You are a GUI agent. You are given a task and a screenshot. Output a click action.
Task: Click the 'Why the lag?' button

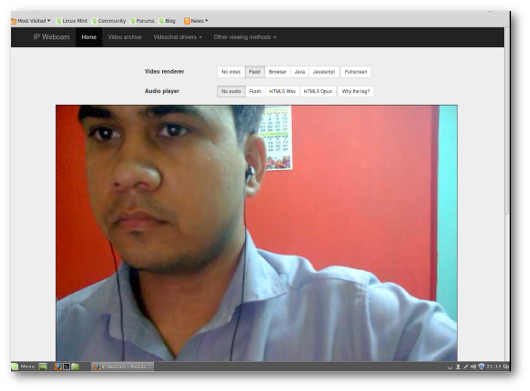point(356,91)
